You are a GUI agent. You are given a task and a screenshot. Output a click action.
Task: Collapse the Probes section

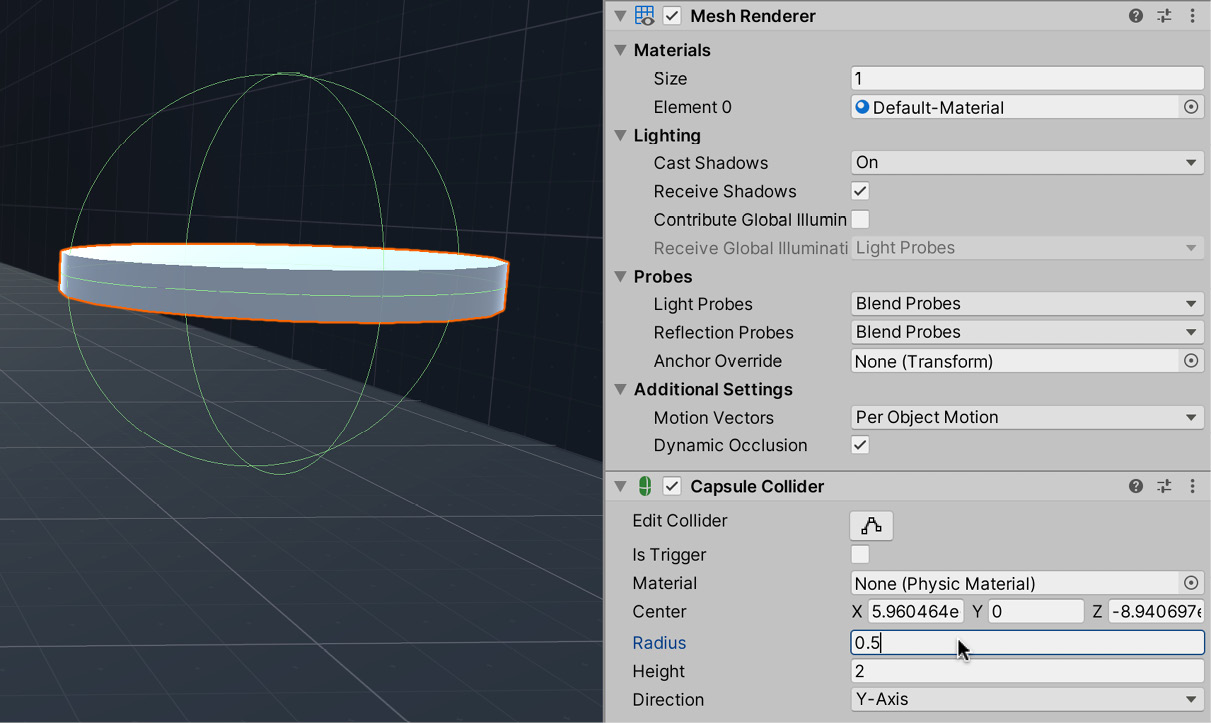pos(621,276)
